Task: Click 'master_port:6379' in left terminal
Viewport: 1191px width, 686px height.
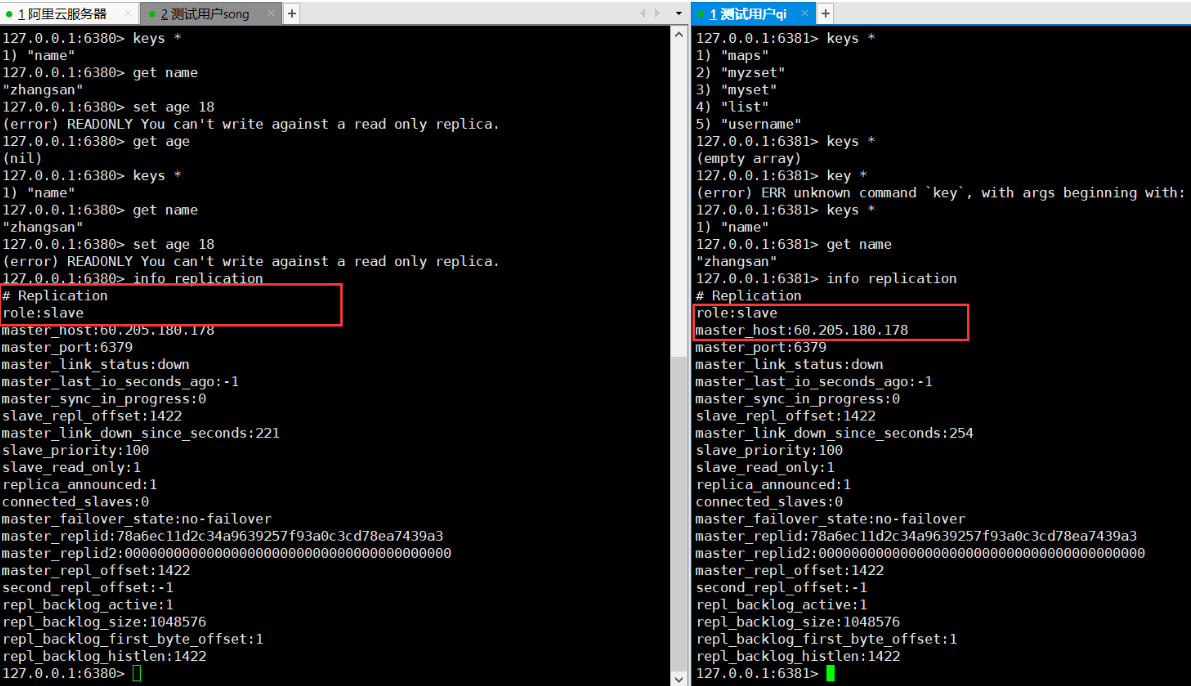Action: (67, 347)
